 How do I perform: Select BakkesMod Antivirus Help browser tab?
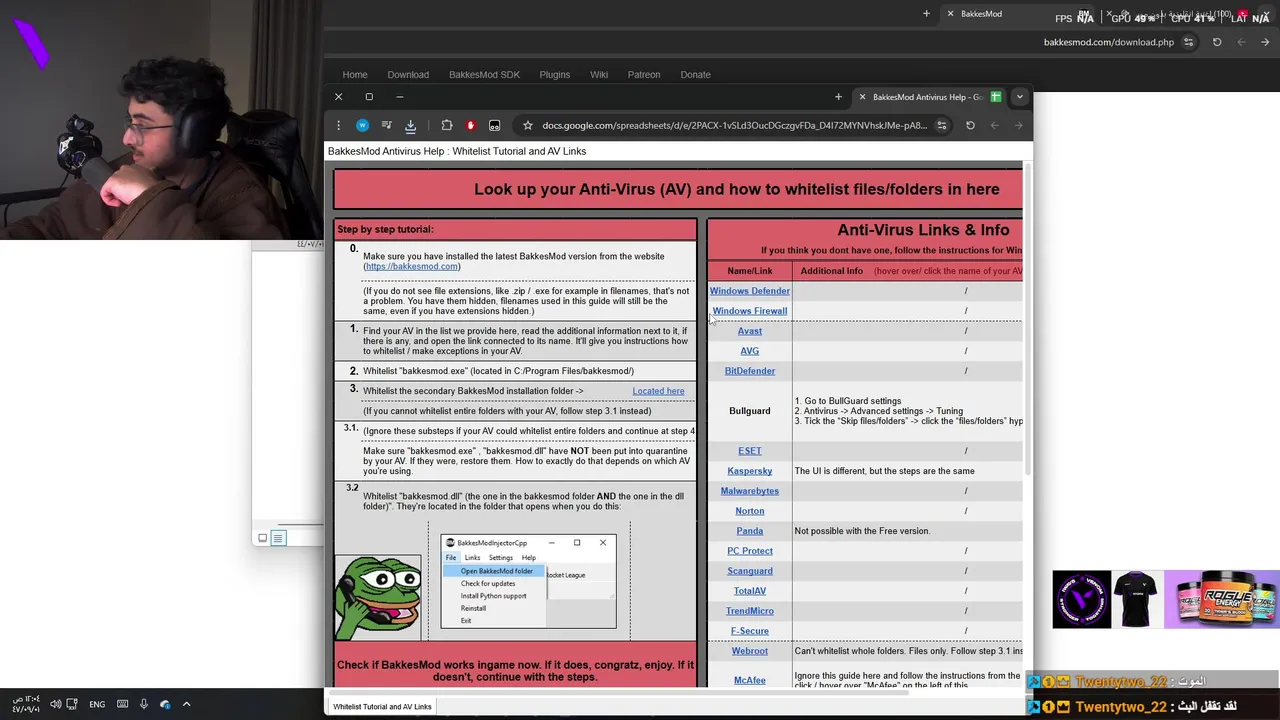[929, 97]
